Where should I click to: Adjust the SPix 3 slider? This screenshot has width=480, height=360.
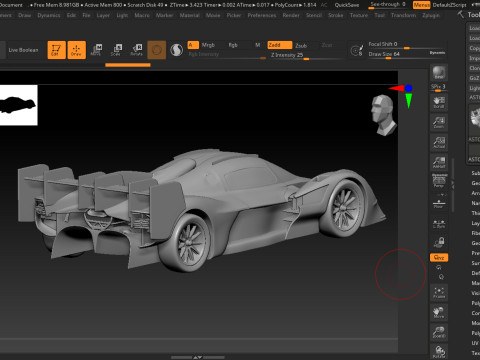tap(438, 87)
